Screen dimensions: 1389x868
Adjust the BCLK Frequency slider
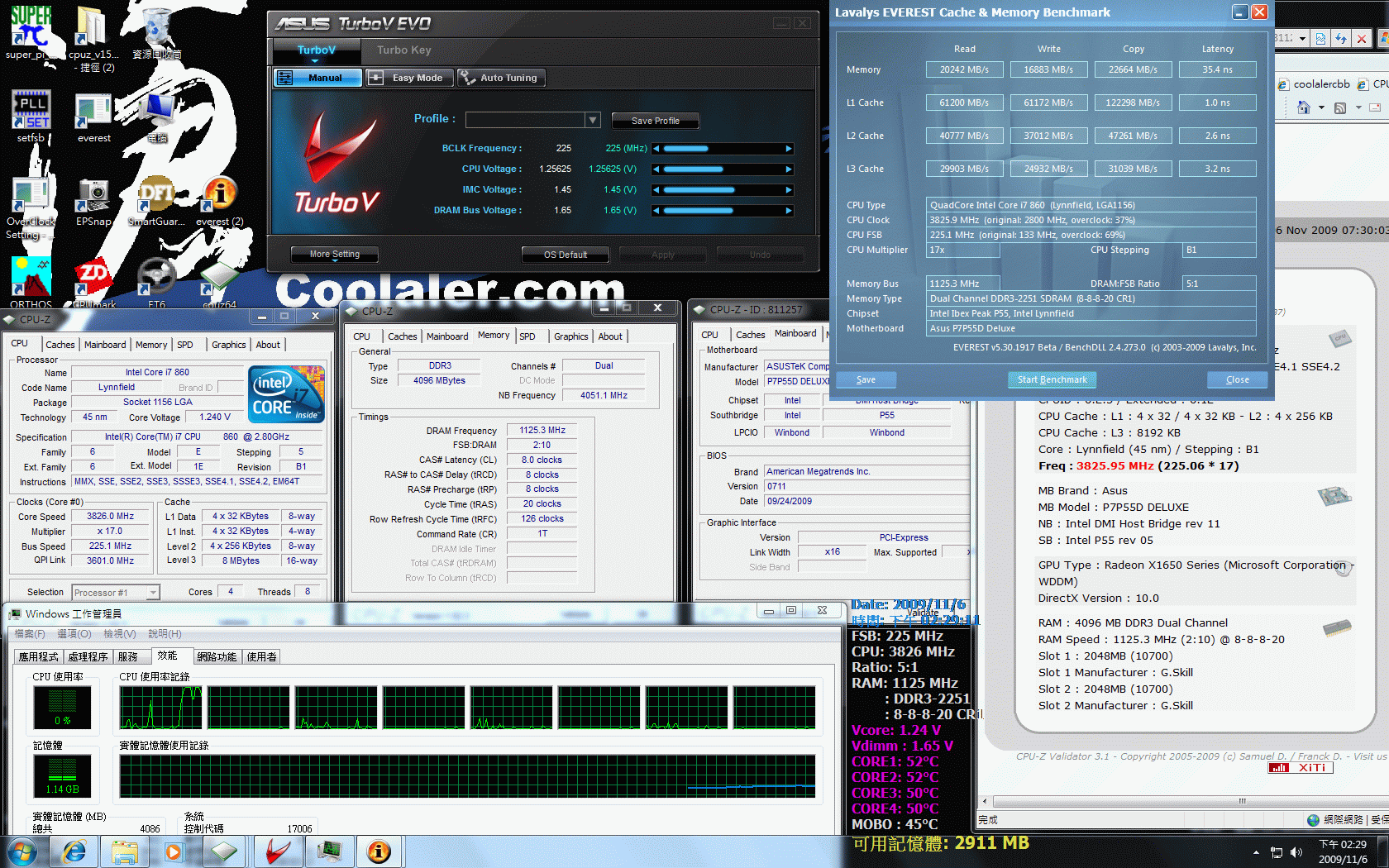point(723,149)
